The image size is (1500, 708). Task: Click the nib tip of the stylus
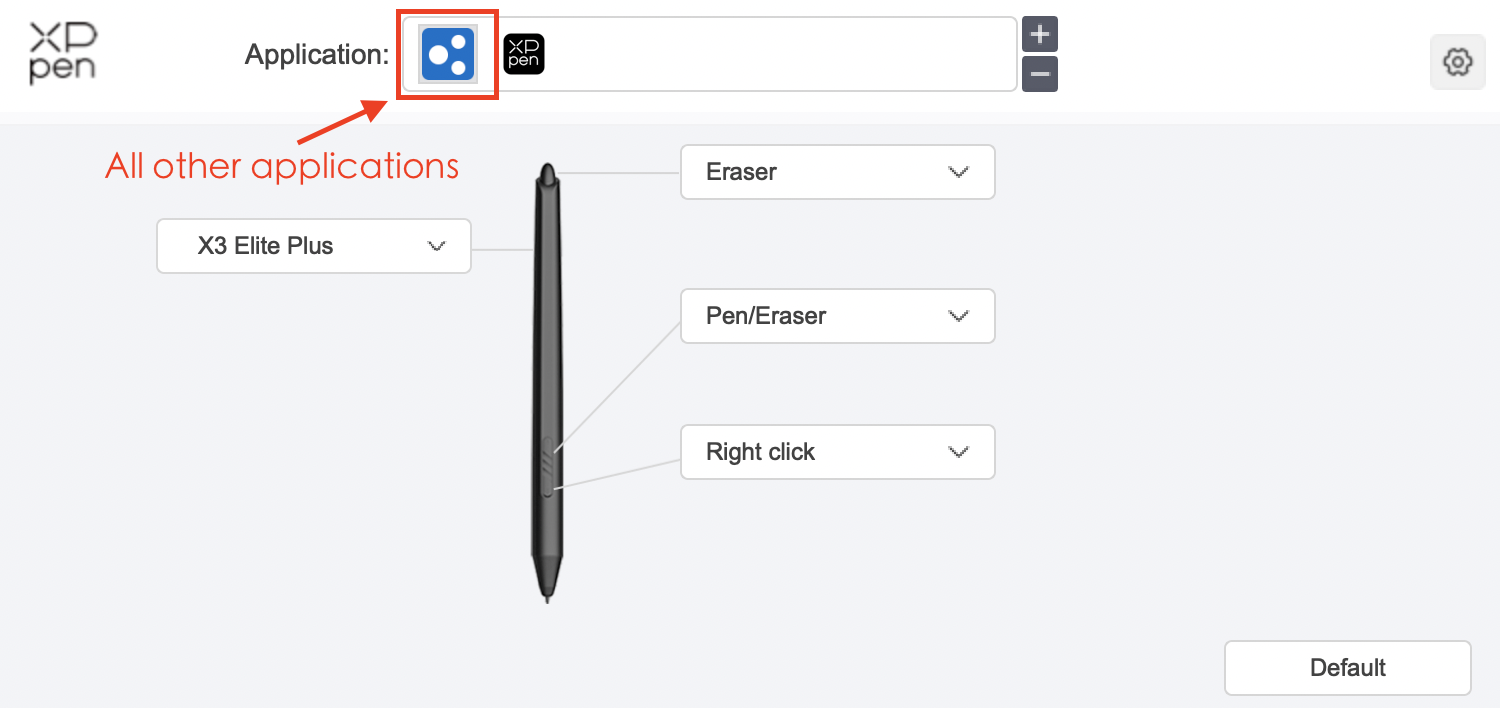pyautogui.click(x=547, y=597)
